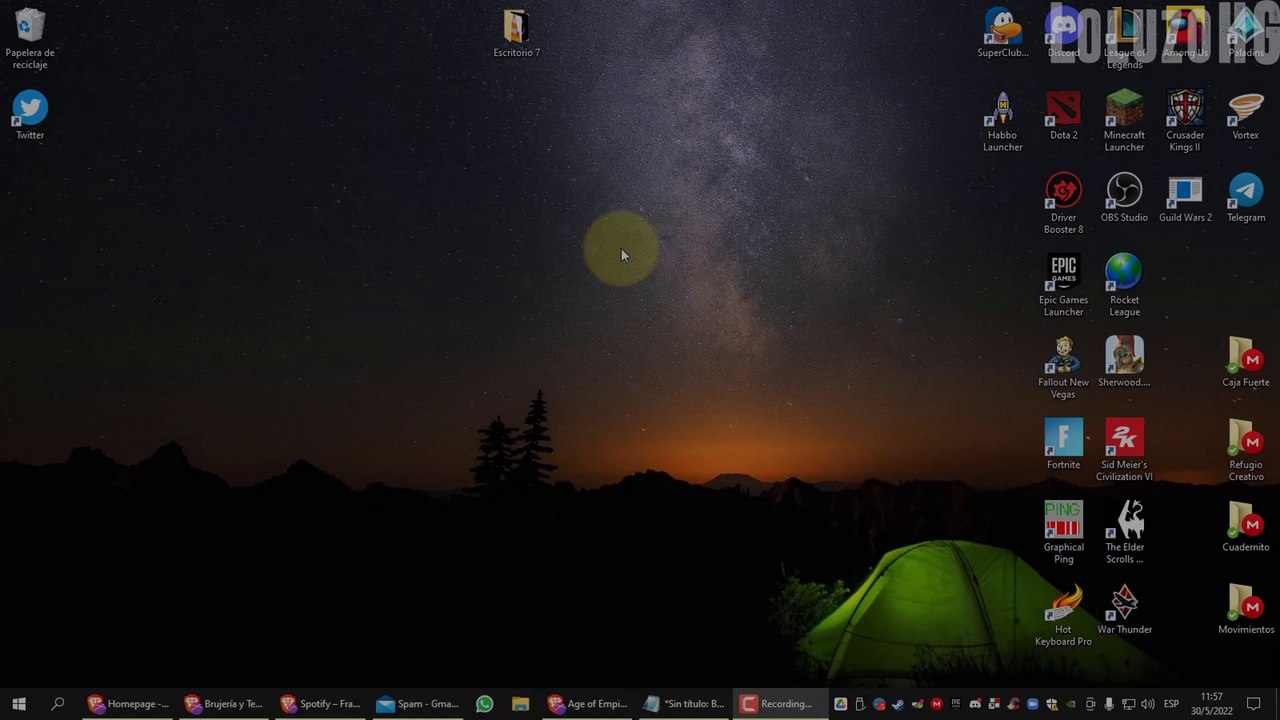Screen dimensions: 1280x720
Task: Select the Graphical Ping desktop shortcut
Action: (x=1063, y=533)
